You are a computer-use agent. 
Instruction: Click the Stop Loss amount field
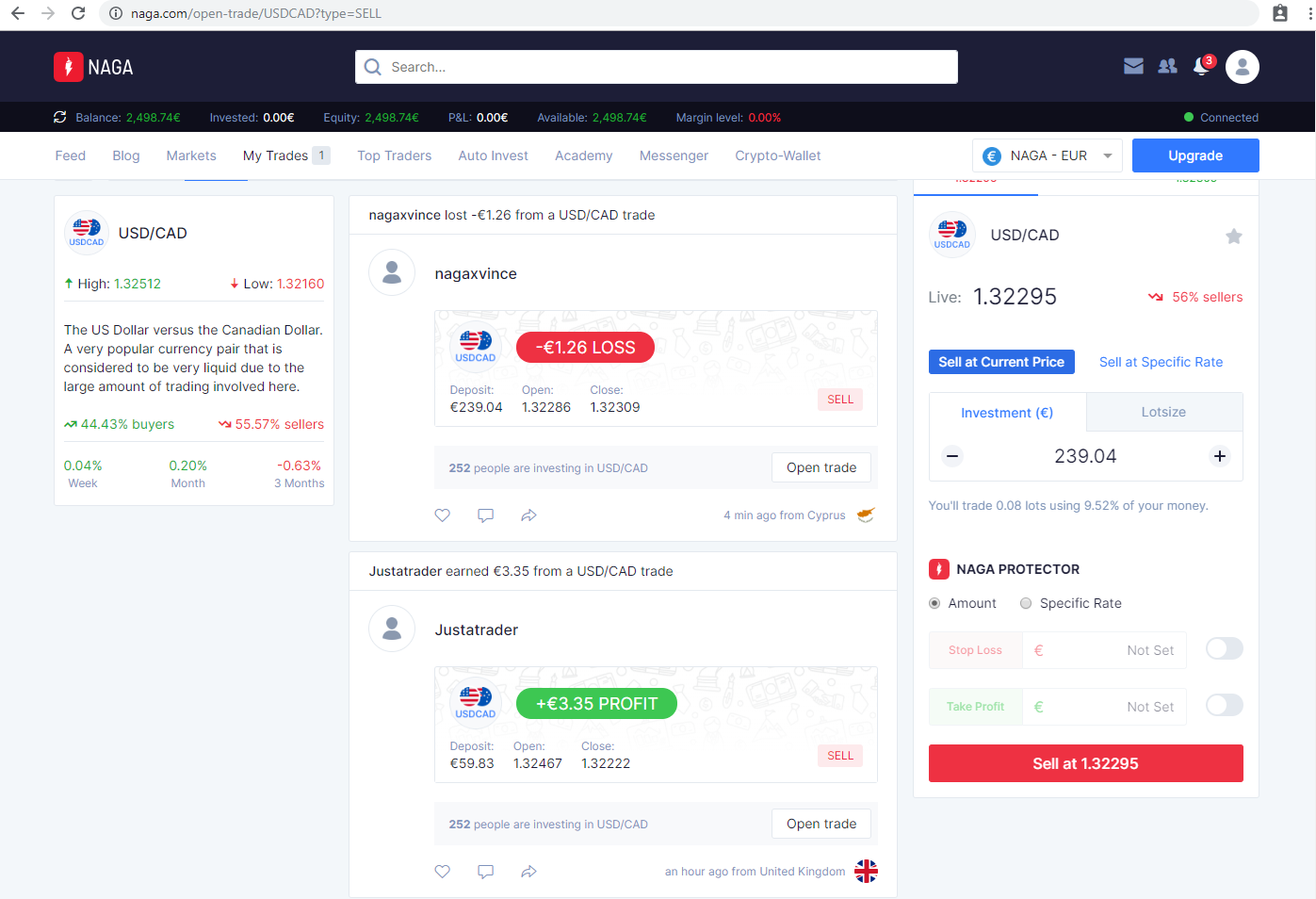[x=1104, y=650]
